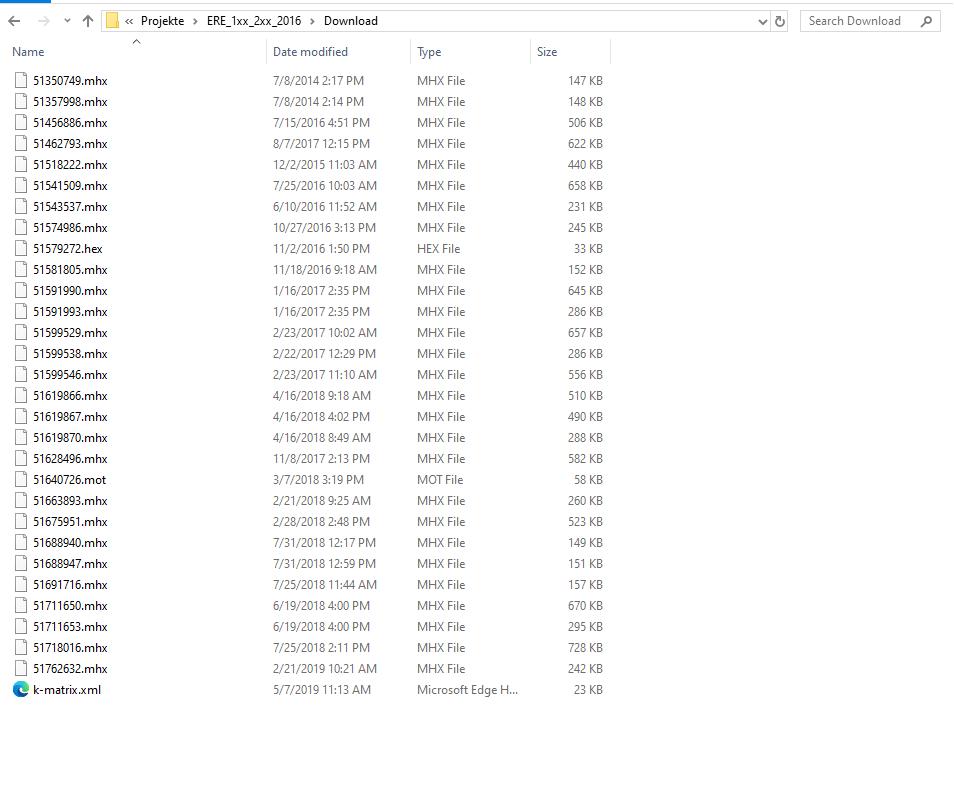The image size is (954, 792).
Task: Click the folder icon in address bar
Action: click(113, 21)
